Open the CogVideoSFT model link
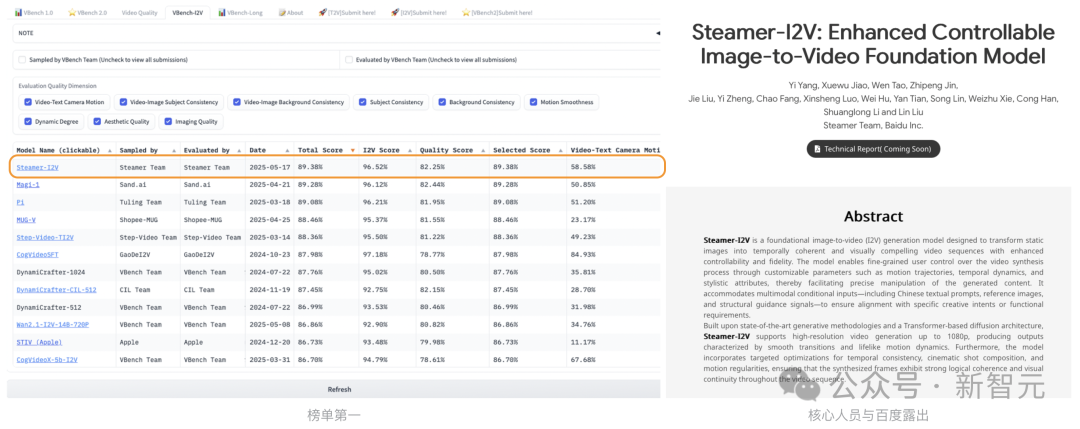 tap(37, 255)
